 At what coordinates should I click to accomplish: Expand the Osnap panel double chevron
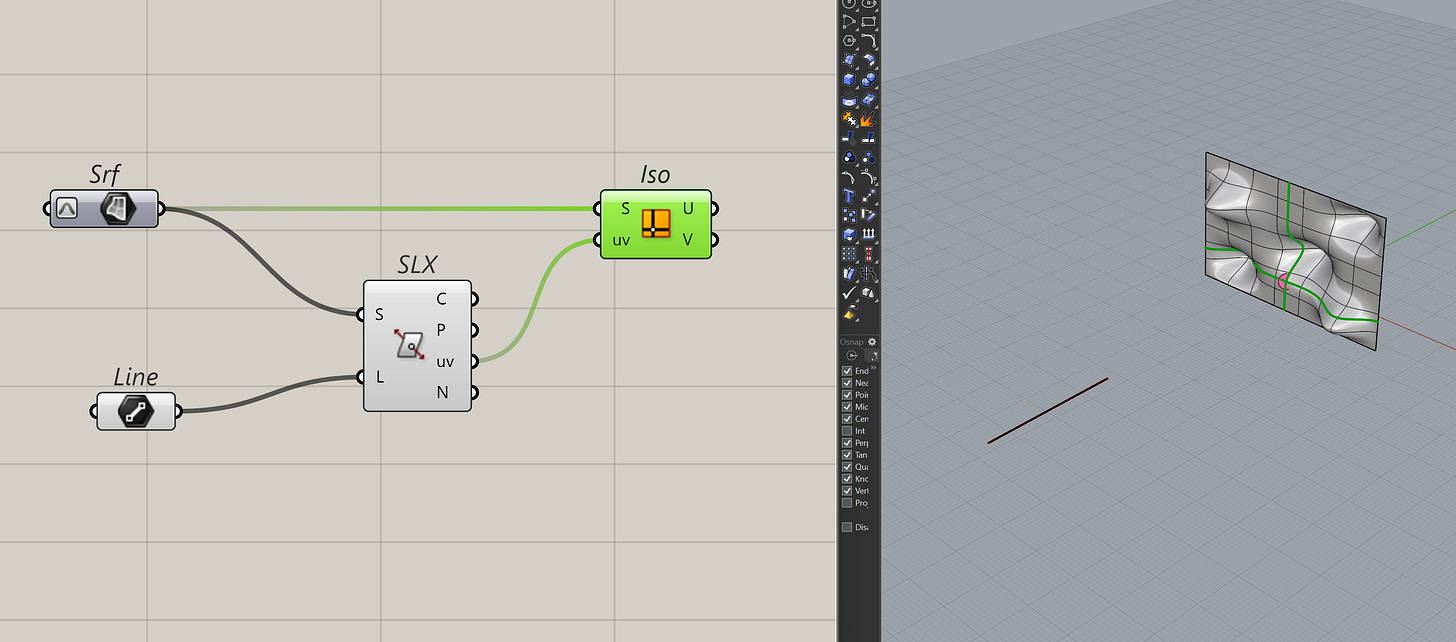pos(874,368)
